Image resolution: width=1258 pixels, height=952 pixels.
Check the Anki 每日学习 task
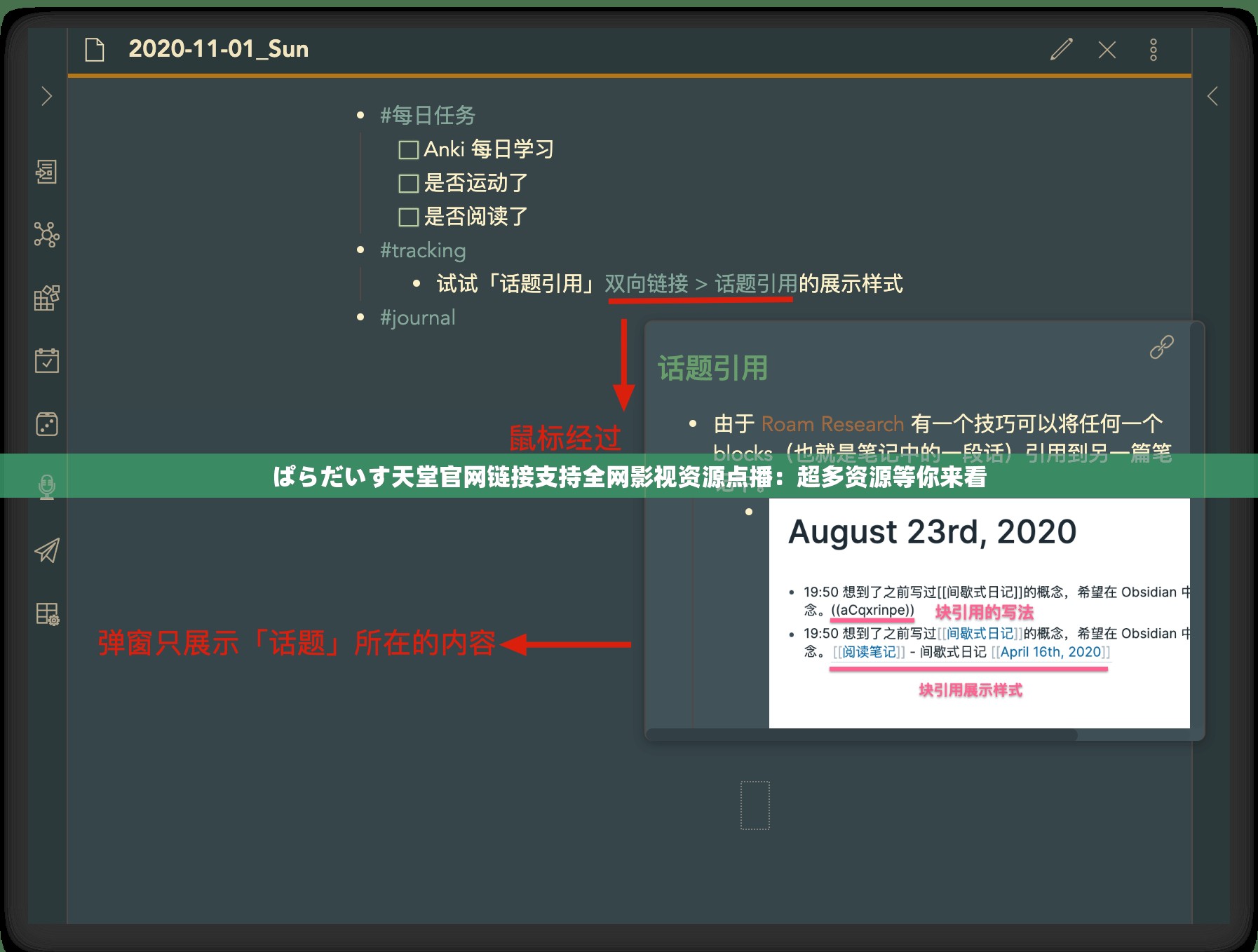pyautogui.click(x=407, y=149)
